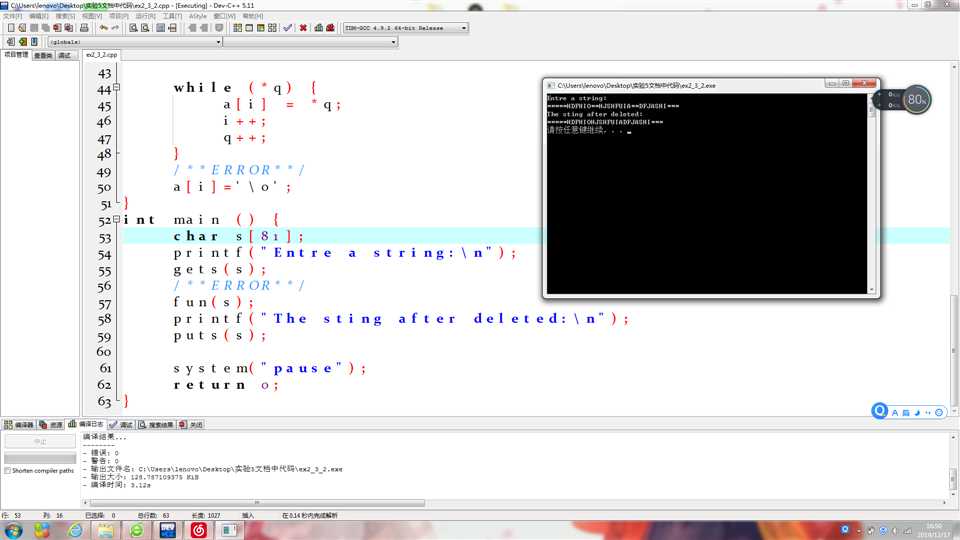Click the system tray clock
The height and width of the screenshot is (540, 960).
click(x=934, y=530)
